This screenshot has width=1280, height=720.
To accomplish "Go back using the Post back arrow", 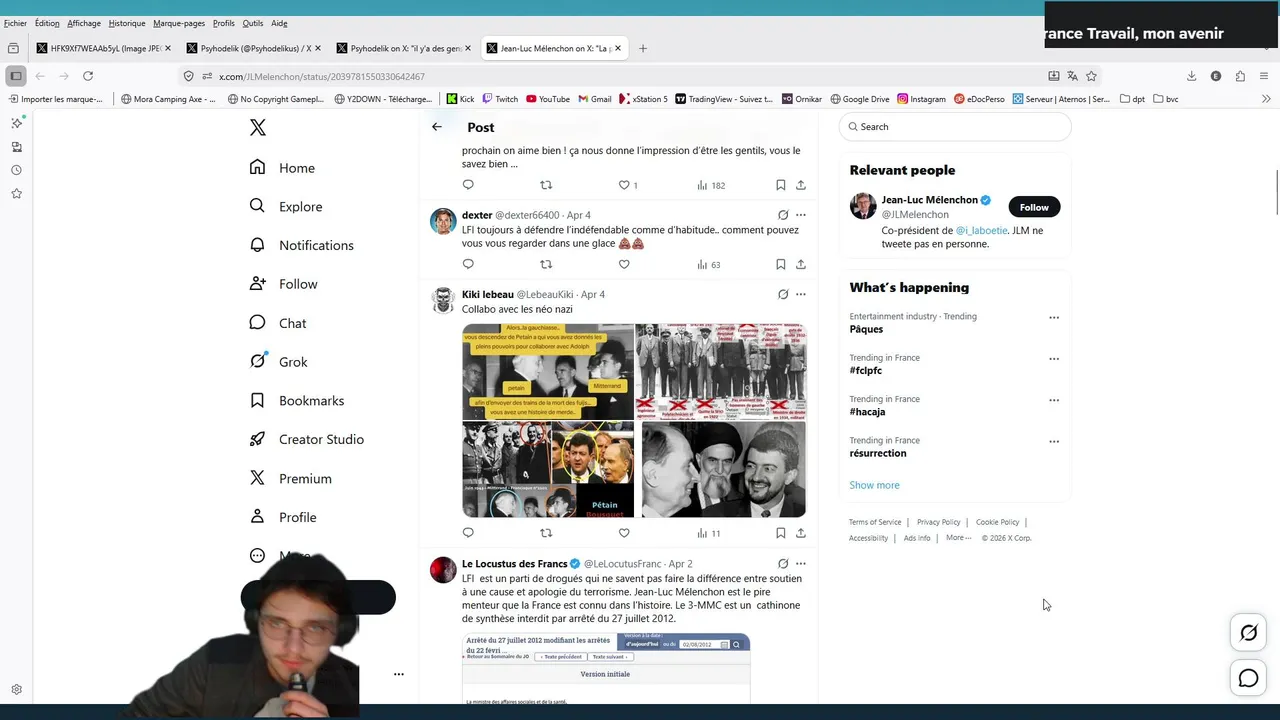I will click(x=437, y=127).
